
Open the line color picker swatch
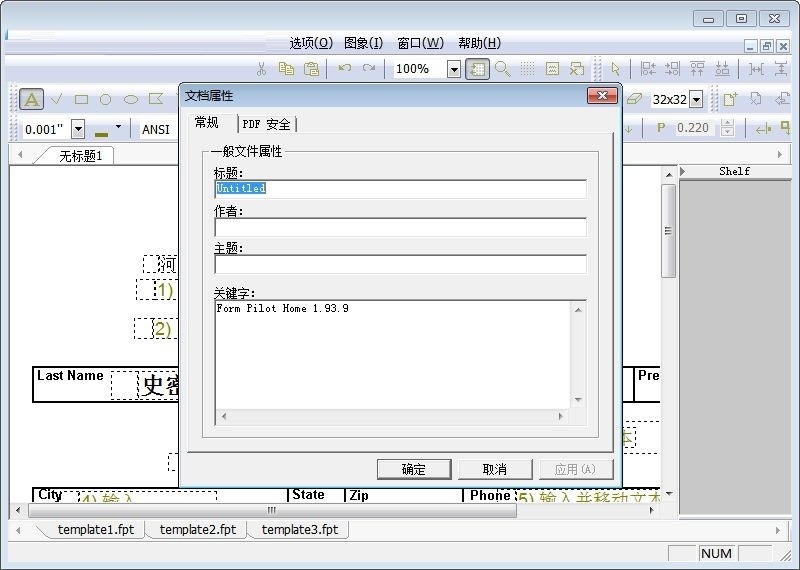point(101,129)
